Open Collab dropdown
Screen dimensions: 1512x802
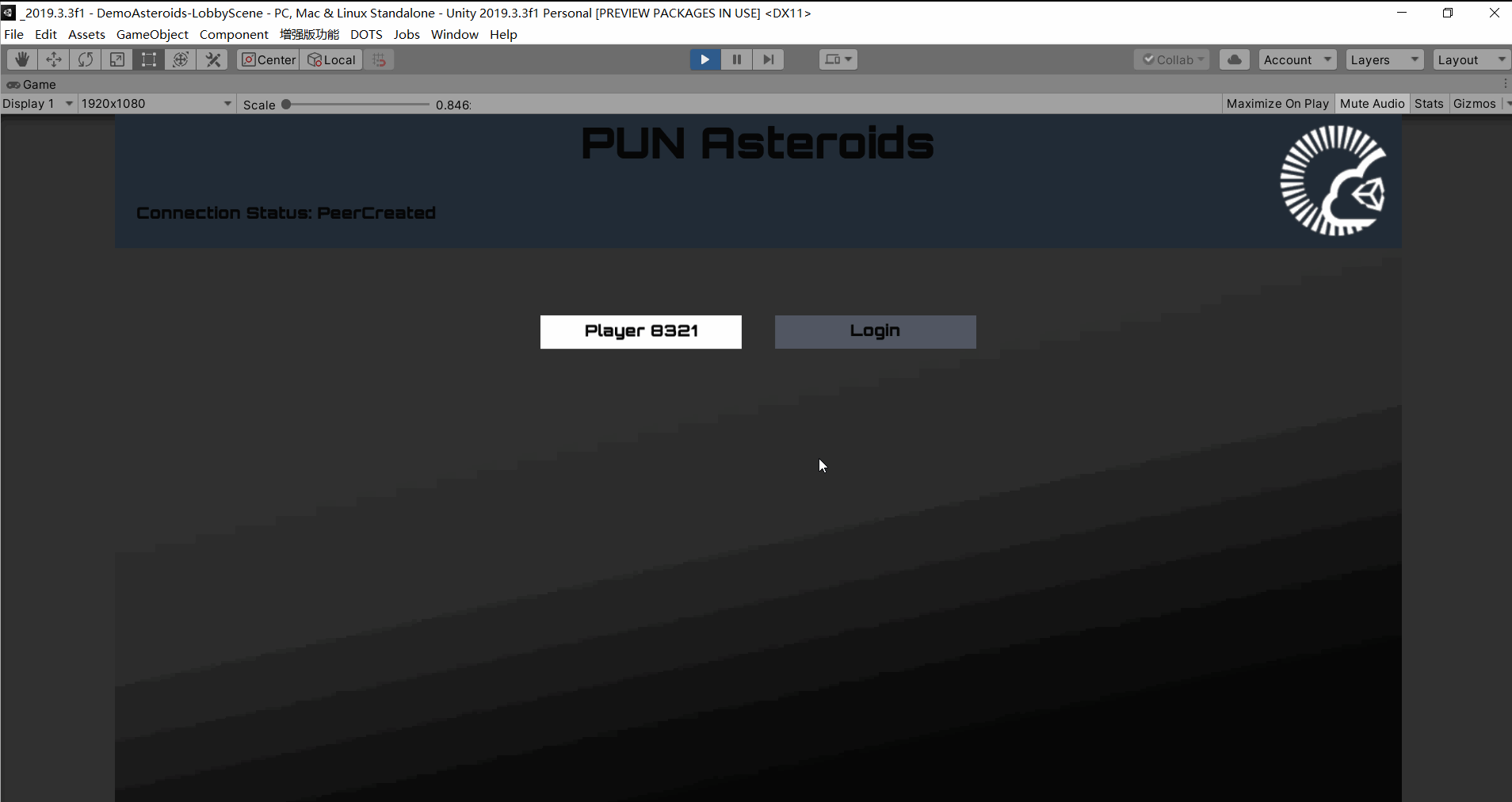(x=1172, y=59)
